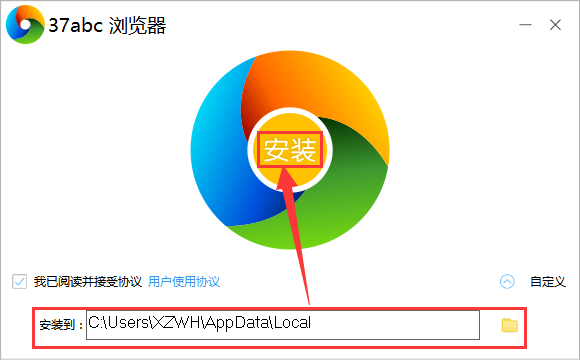Screen dimensions: 580x360
Task: Click the 安装到 label text
Action: tap(61, 325)
